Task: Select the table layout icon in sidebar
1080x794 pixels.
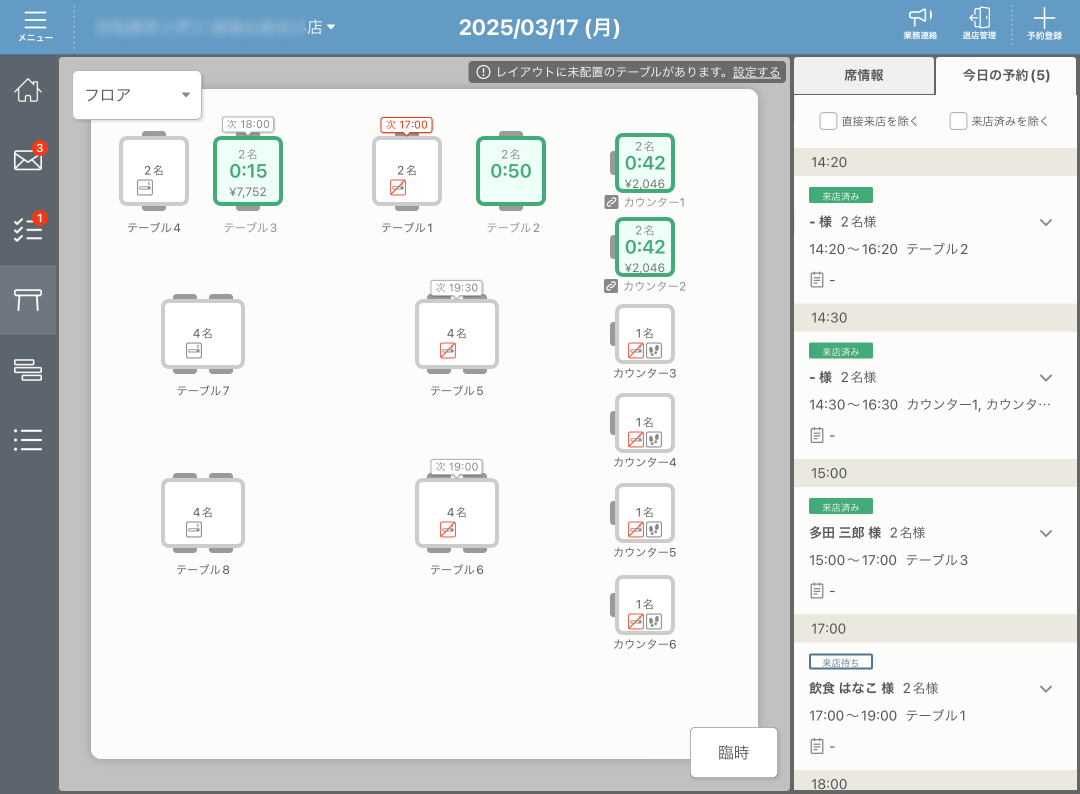Action: click(x=28, y=299)
